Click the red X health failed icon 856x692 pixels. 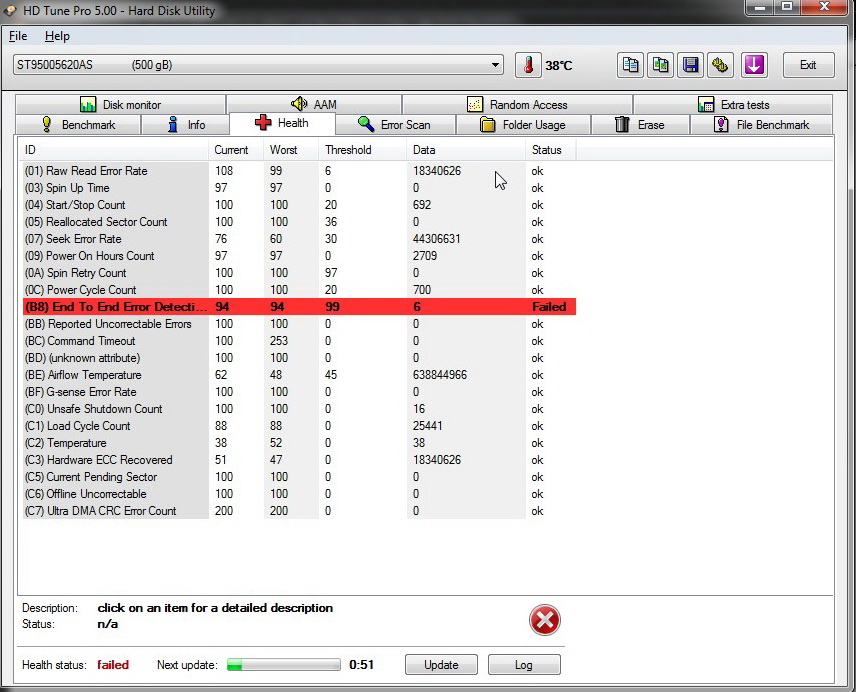544,620
